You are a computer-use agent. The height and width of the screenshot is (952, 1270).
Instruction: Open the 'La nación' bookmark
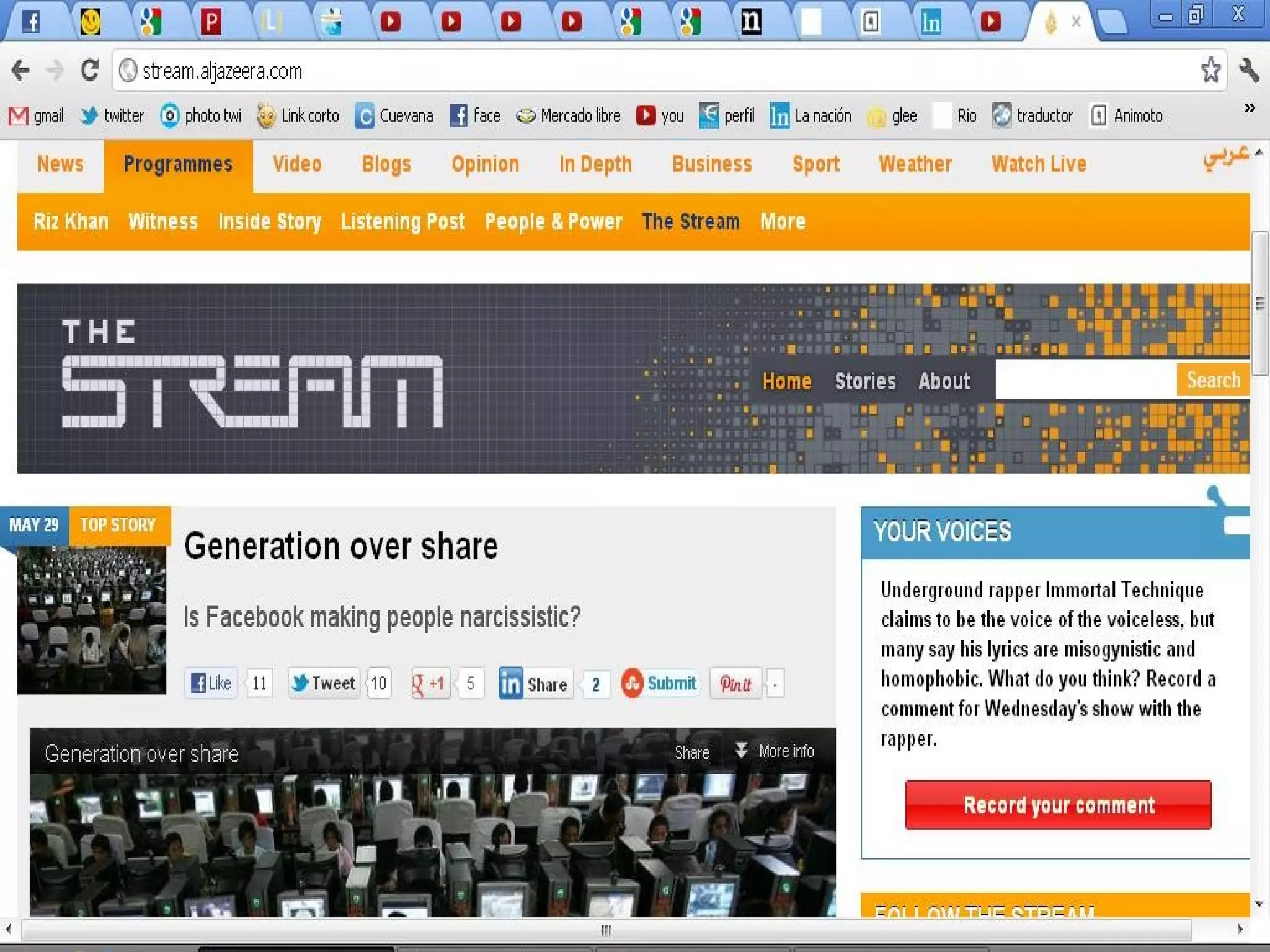pyautogui.click(x=810, y=115)
